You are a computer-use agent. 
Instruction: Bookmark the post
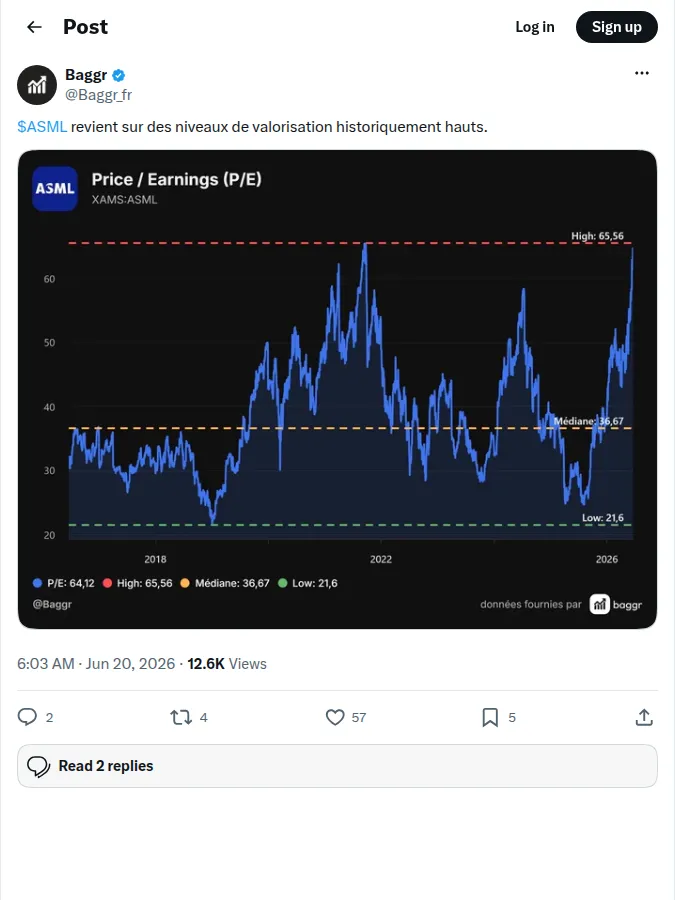(490, 717)
